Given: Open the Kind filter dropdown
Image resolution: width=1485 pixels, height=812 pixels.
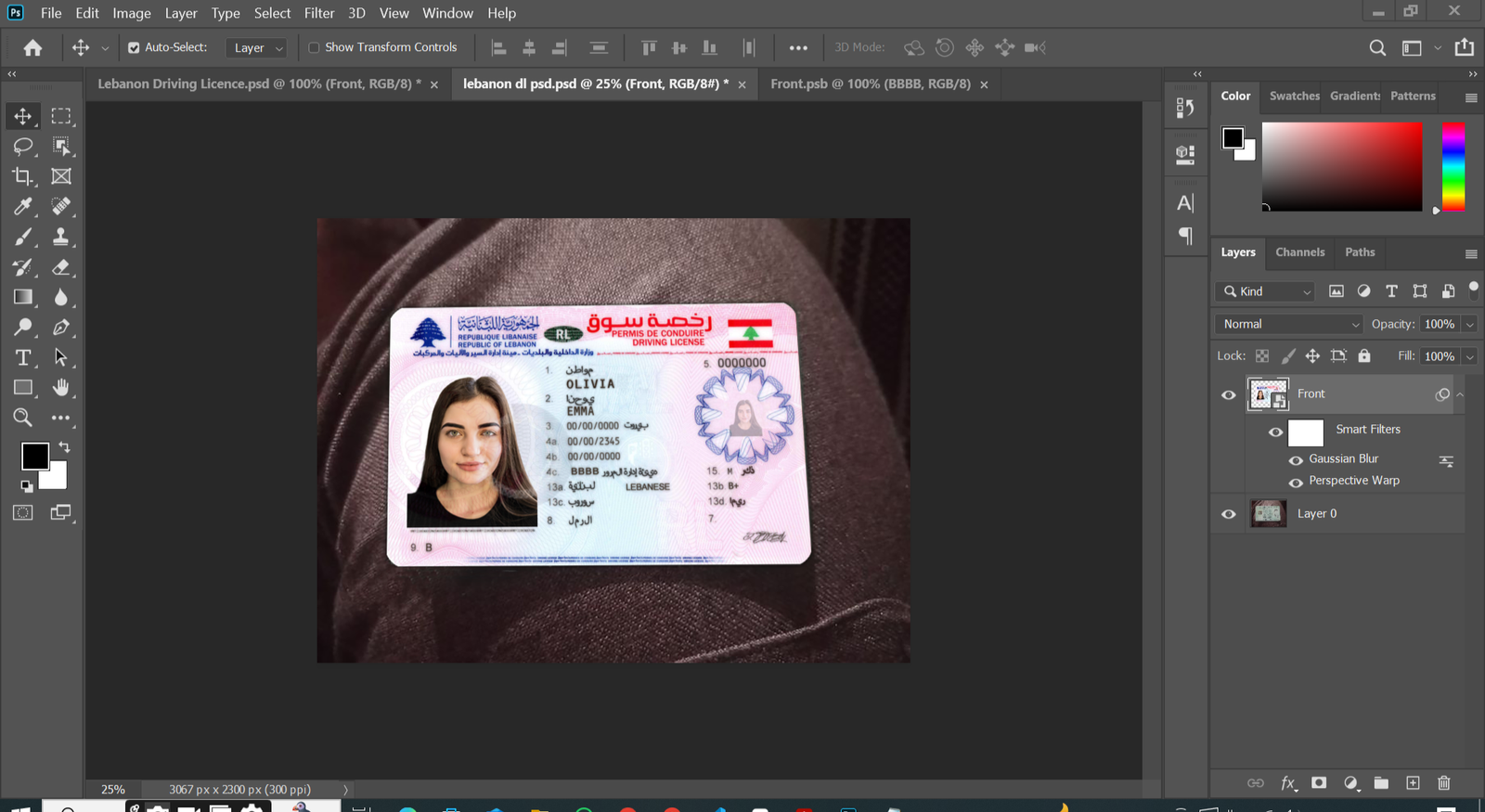Looking at the screenshot, I should coord(1266,291).
